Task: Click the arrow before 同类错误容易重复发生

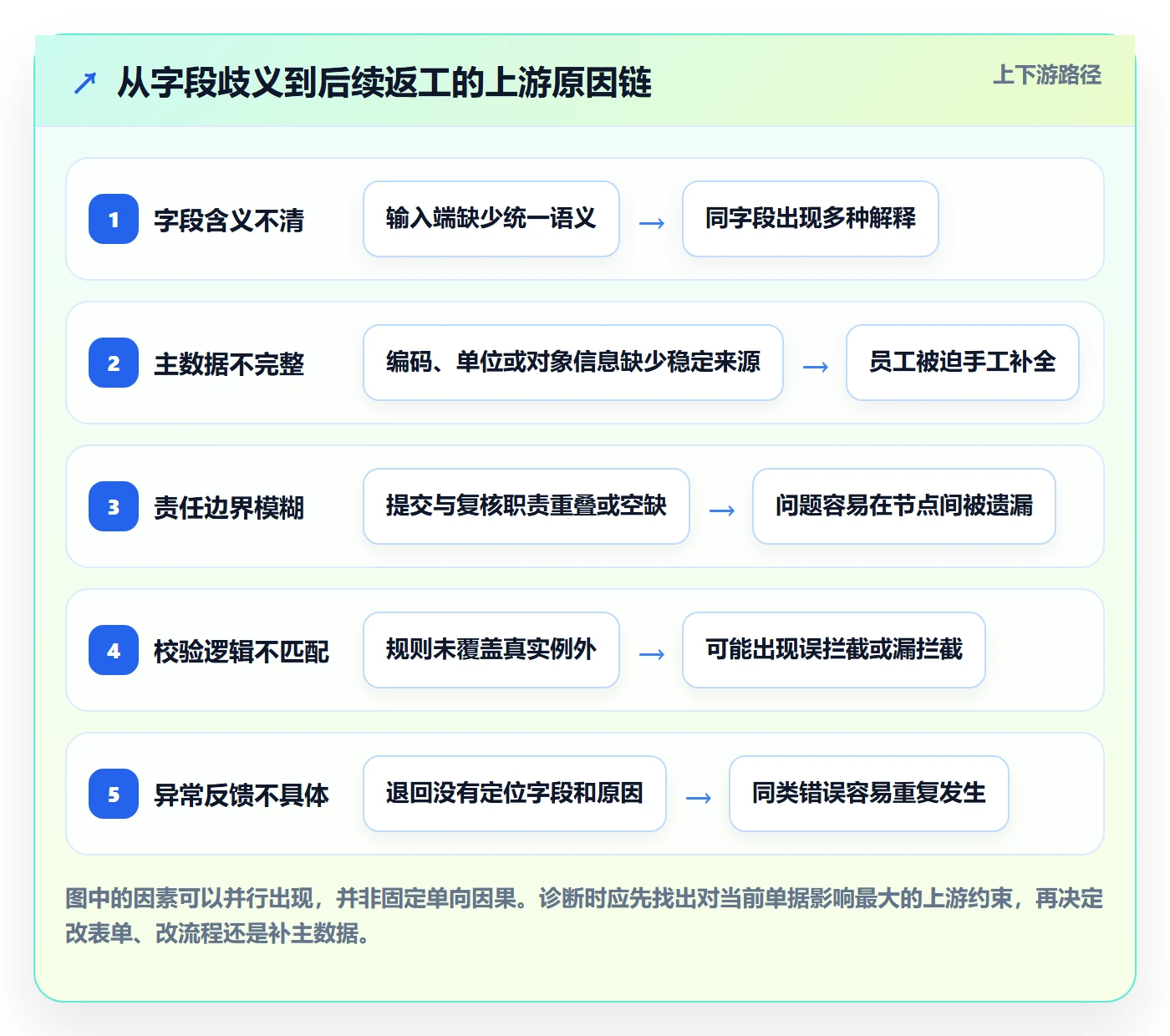Action: [x=699, y=798]
